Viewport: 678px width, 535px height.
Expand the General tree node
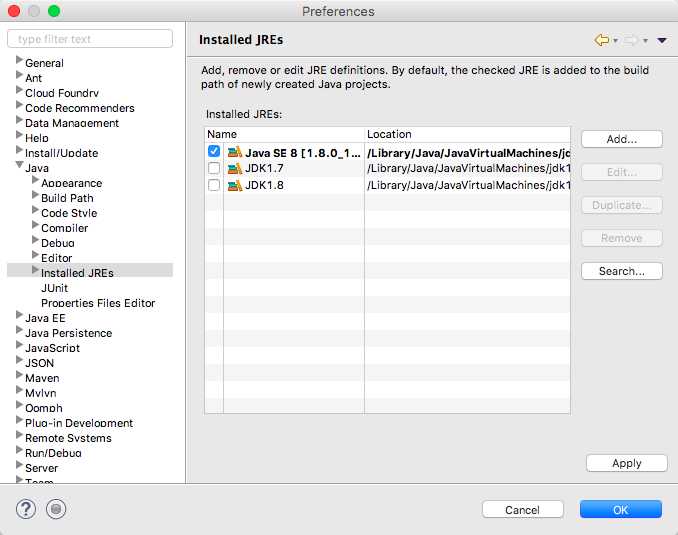pyautogui.click(x=19, y=60)
